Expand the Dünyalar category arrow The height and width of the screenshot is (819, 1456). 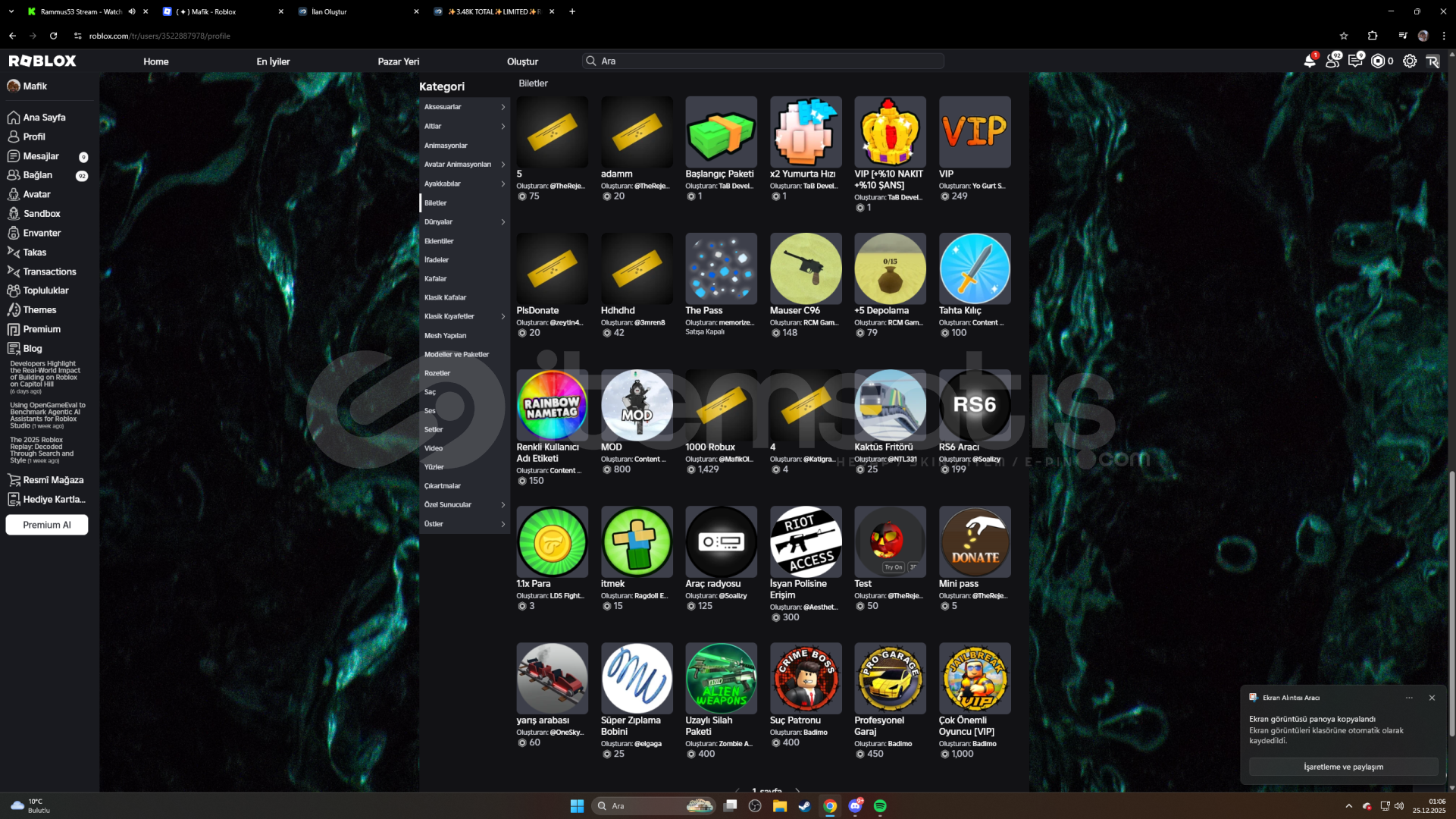click(x=503, y=222)
